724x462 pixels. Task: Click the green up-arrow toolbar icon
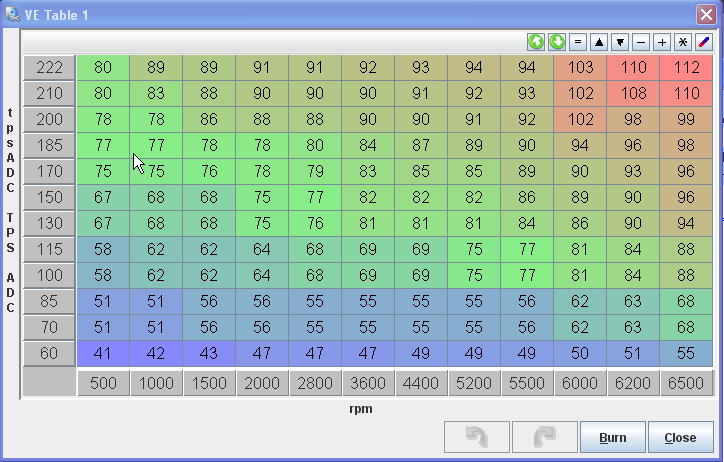(536, 42)
